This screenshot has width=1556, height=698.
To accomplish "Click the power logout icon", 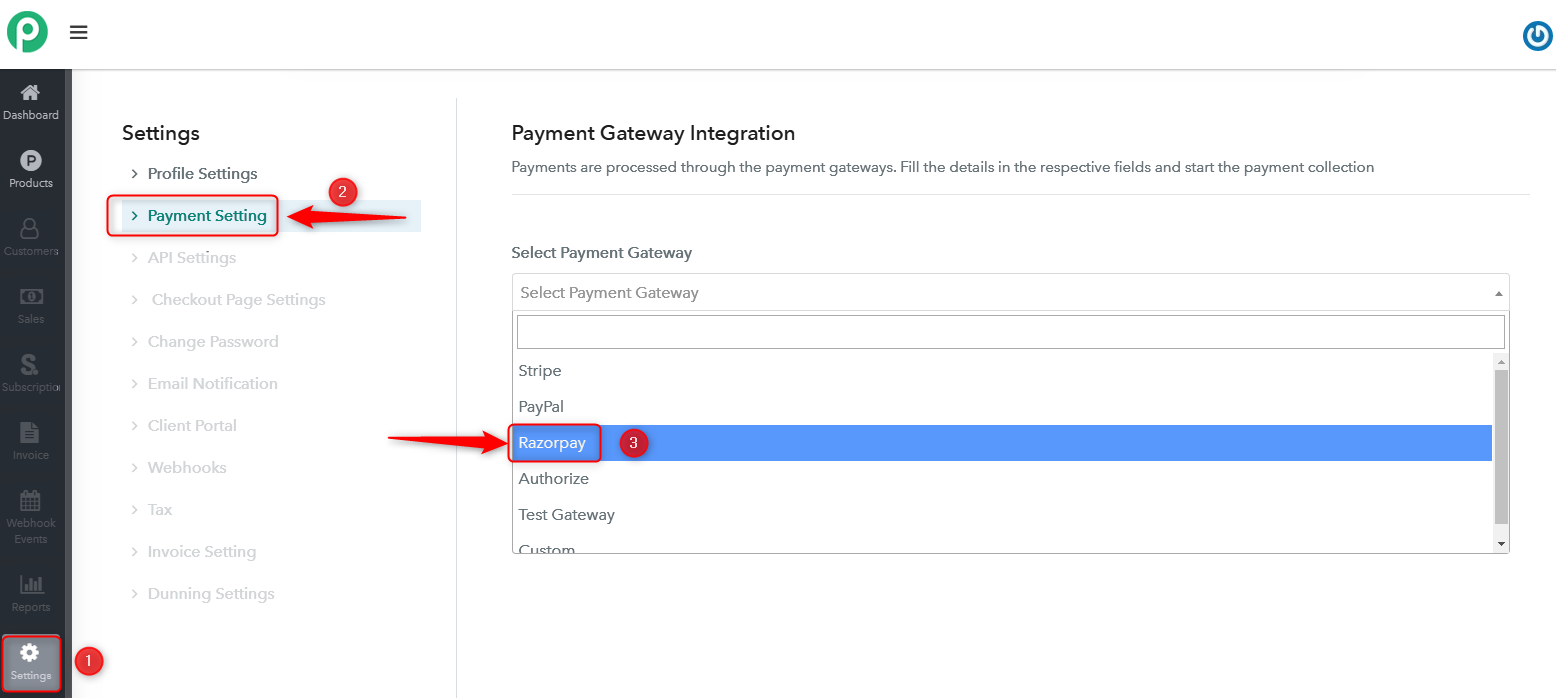I will point(1537,36).
